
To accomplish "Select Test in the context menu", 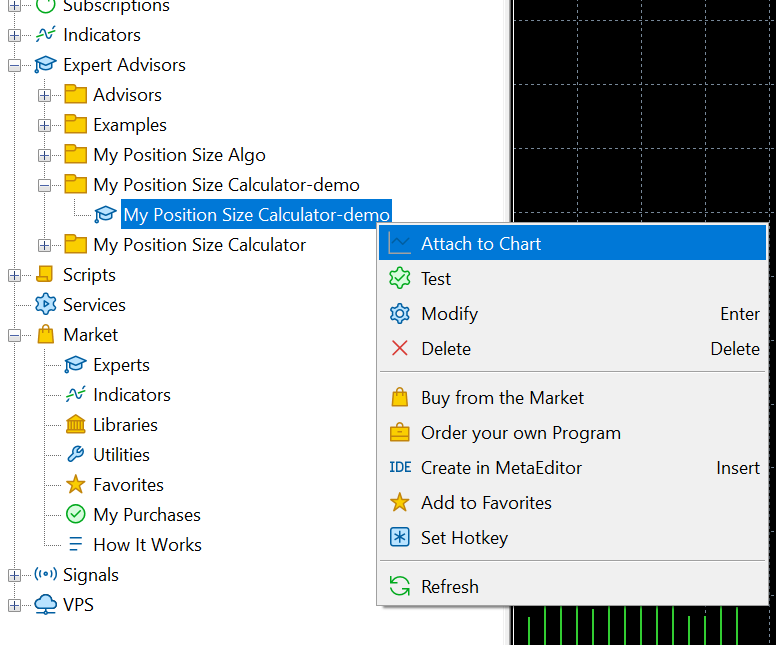I will point(573,278).
